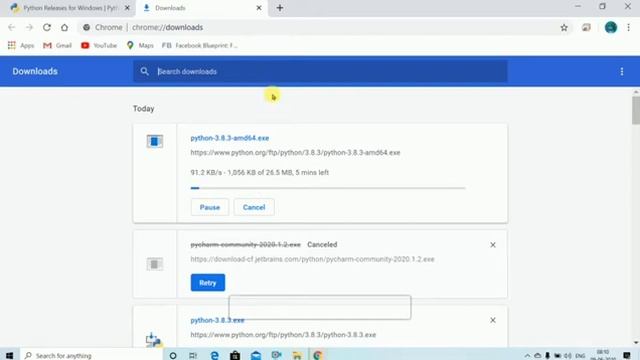Open the python-3.8.3-amd64.exe file link
Viewport: 640px width, 360px height.
pos(230,138)
